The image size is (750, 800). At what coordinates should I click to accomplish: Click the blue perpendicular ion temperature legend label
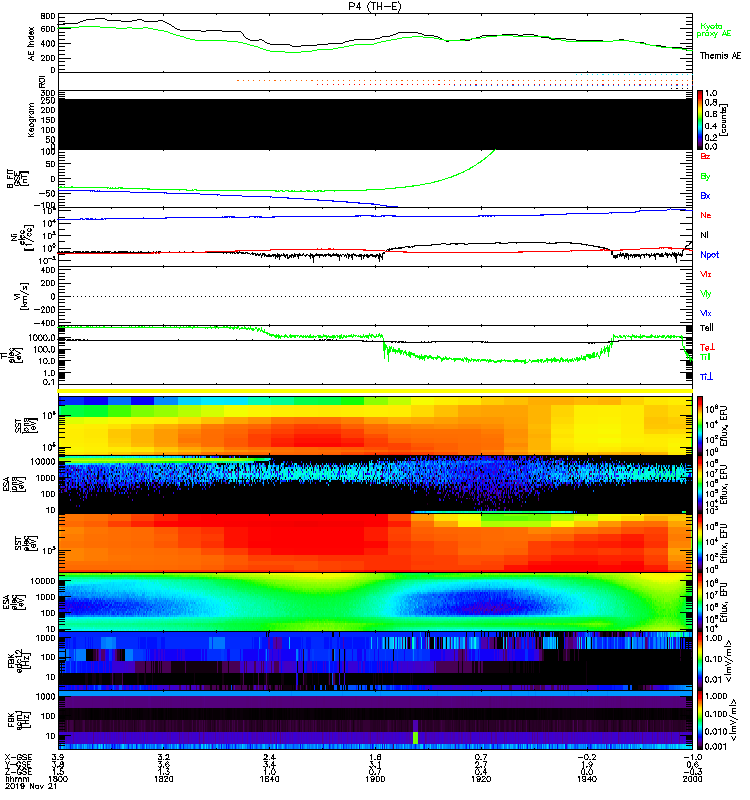pos(706,377)
